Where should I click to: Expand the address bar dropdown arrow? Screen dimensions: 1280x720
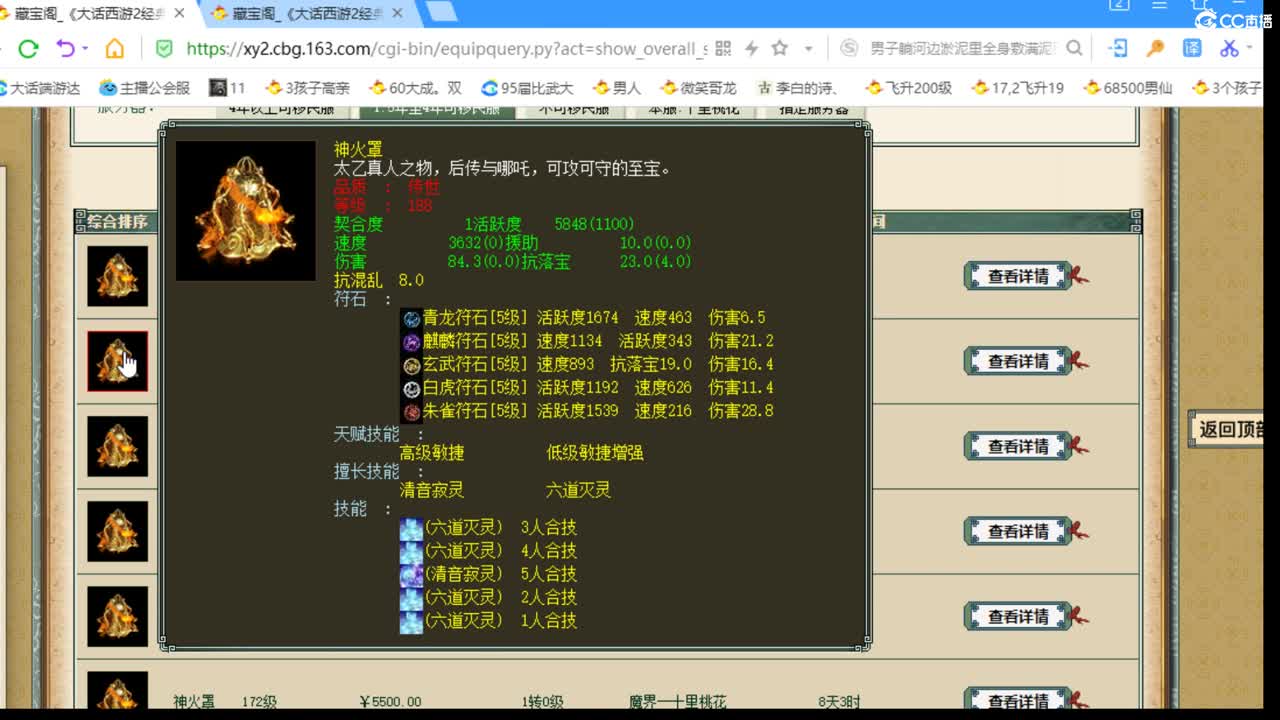808,49
